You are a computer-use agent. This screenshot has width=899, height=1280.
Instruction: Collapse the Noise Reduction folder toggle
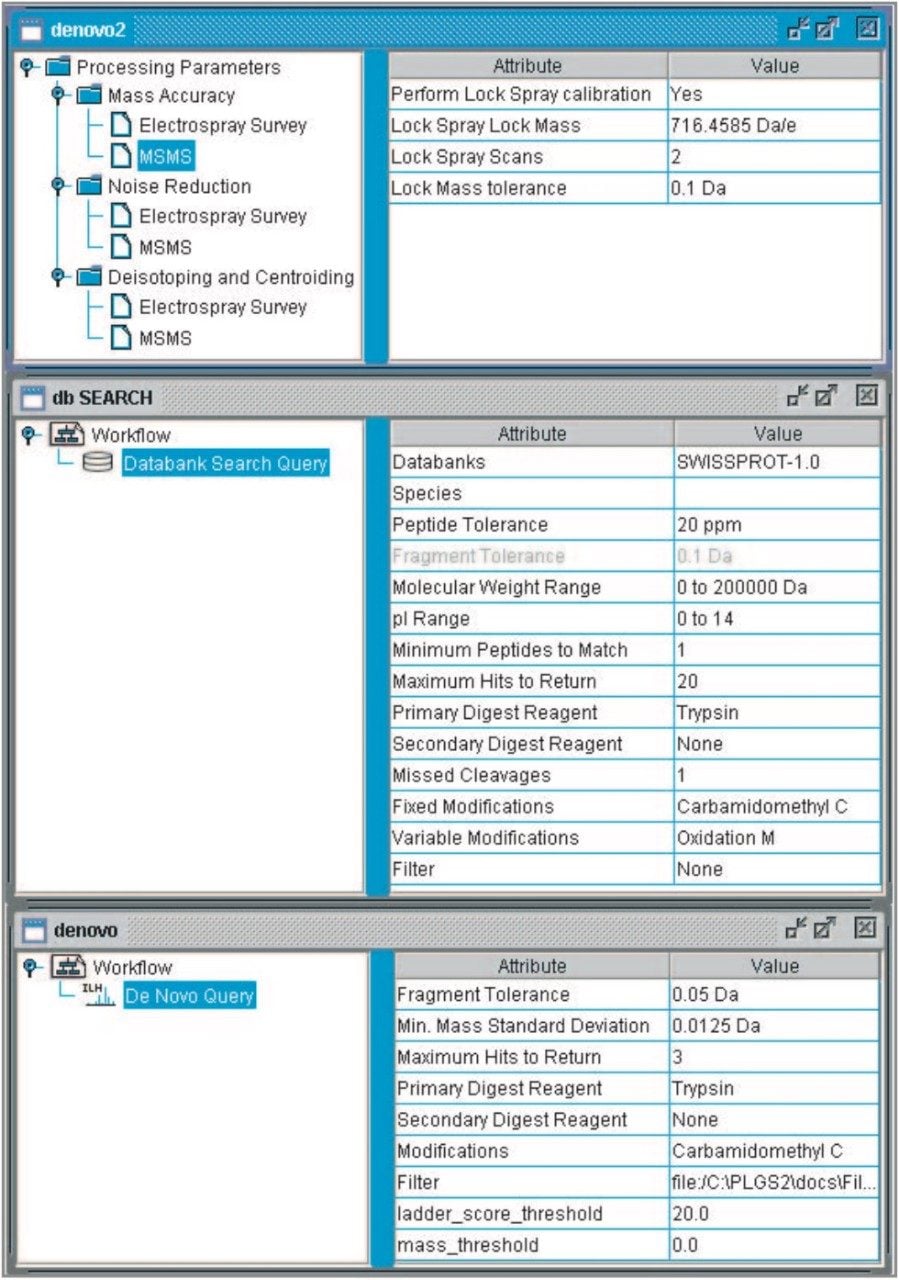[58, 186]
